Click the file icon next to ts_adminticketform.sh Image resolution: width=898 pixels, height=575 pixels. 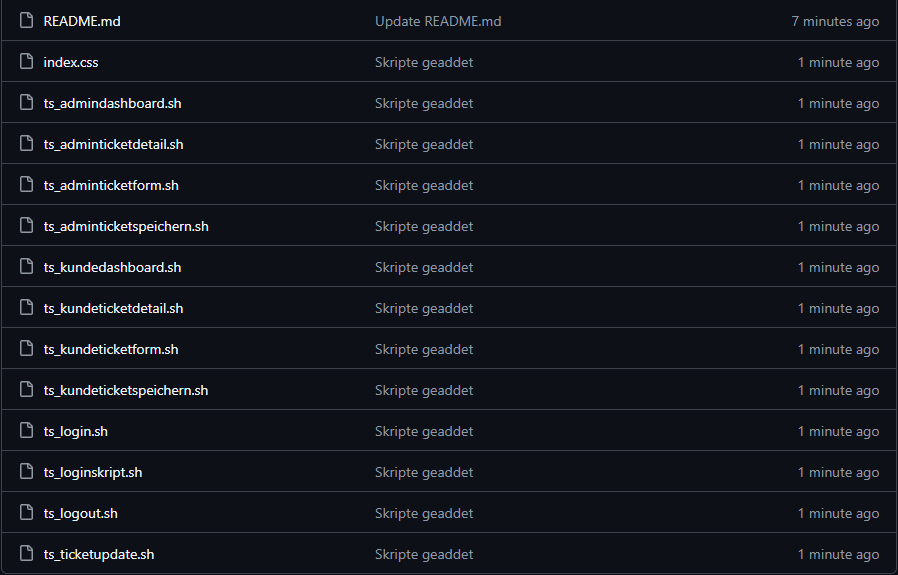[x=26, y=185]
